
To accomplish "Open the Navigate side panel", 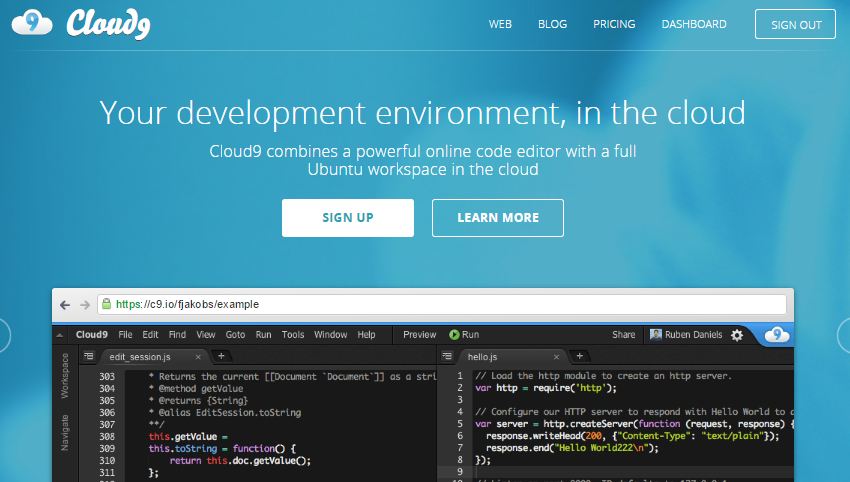I will (65, 433).
